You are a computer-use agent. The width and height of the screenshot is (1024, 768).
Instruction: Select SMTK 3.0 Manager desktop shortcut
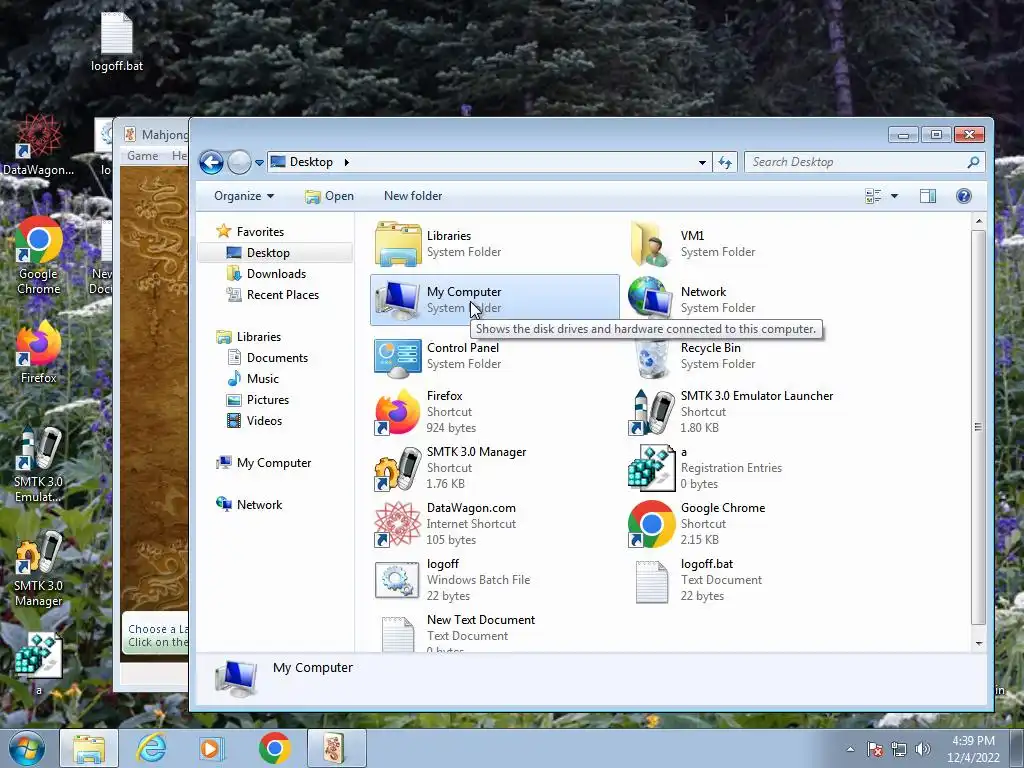[x=39, y=569]
